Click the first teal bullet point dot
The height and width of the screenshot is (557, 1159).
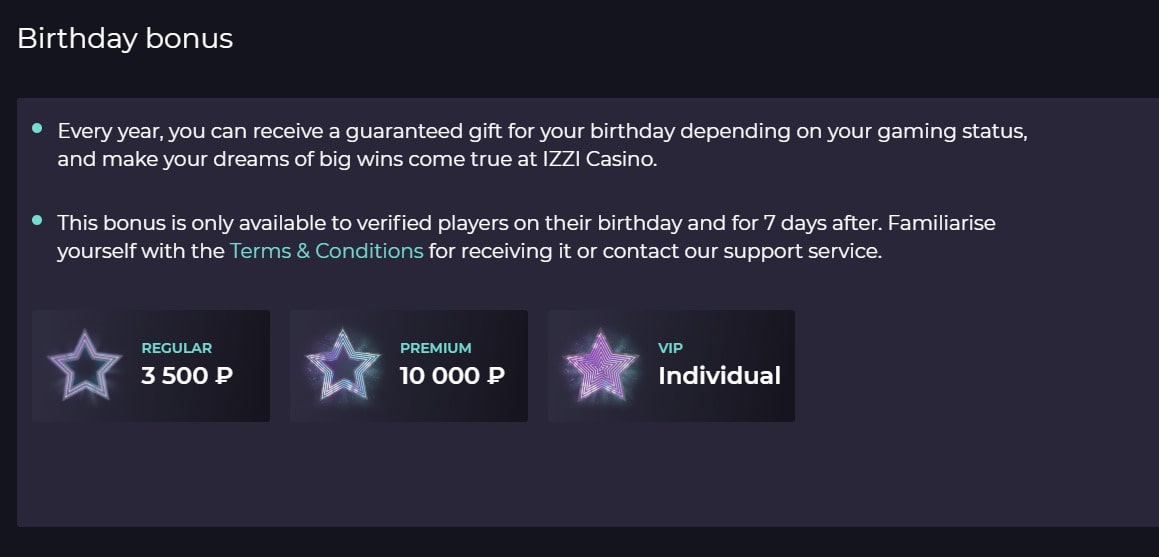point(37,129)
